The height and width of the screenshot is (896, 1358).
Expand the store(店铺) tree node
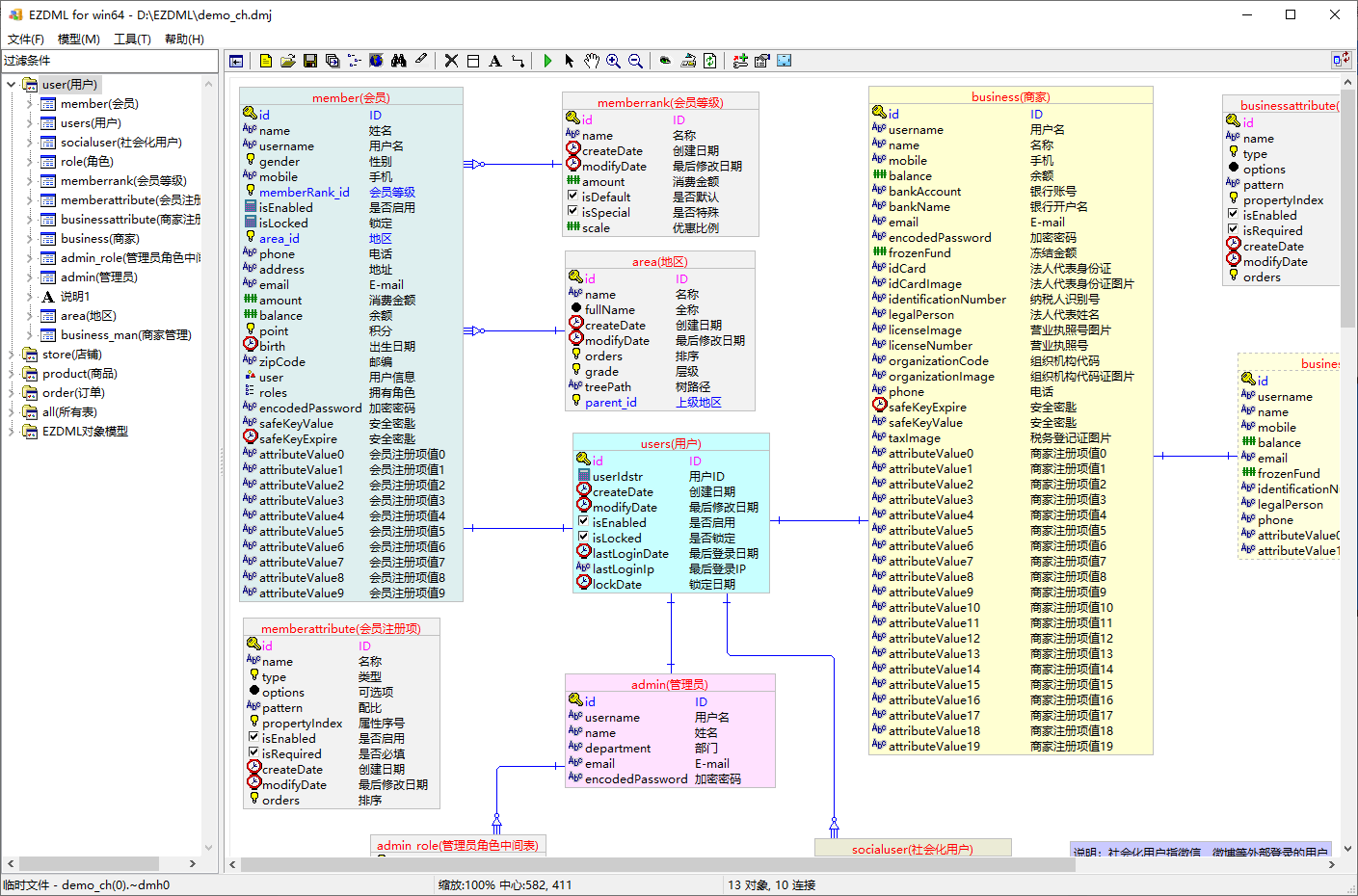click(x=12, y=355)
